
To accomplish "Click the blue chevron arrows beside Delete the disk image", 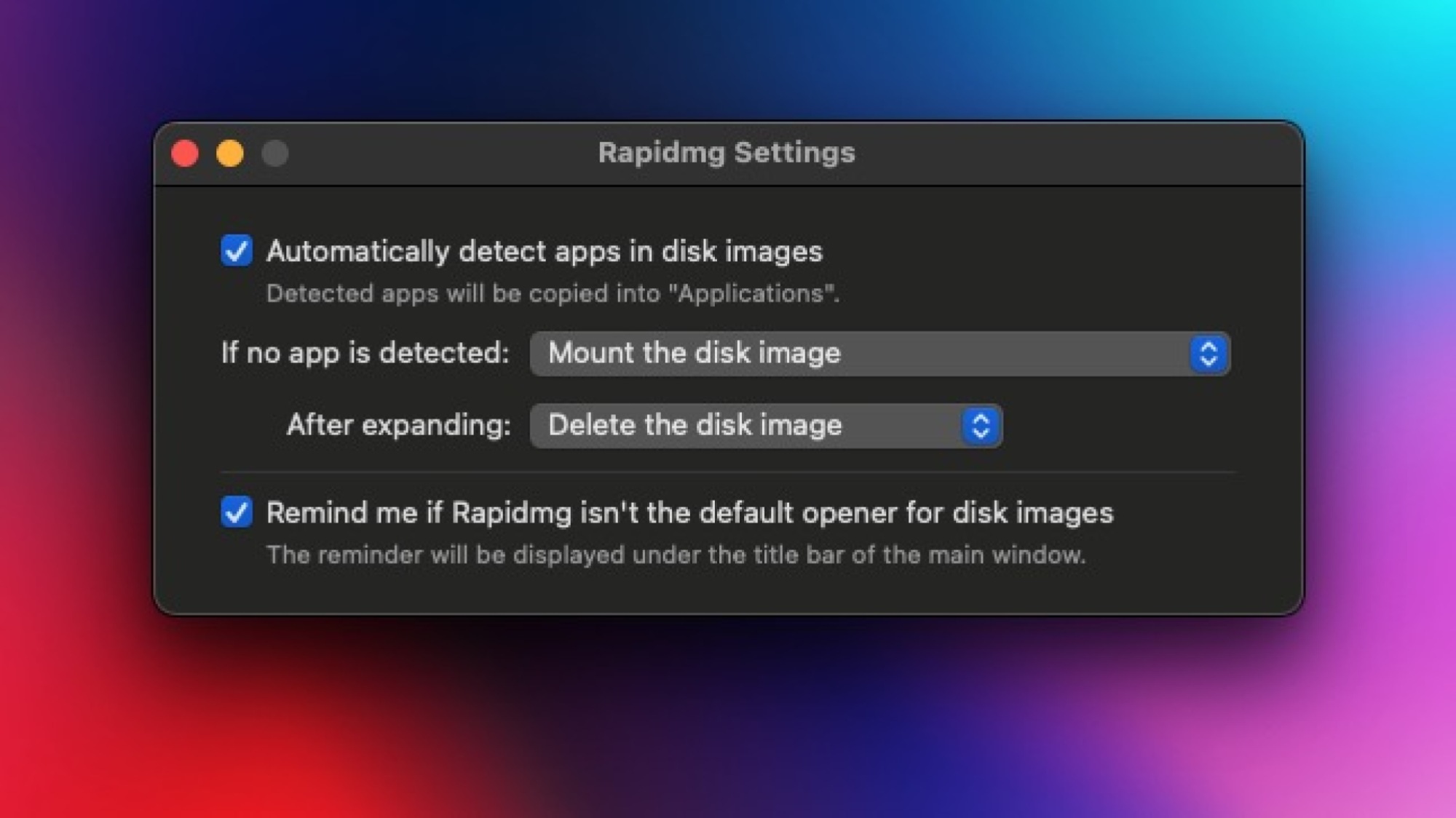I will (x=981, y=426).
